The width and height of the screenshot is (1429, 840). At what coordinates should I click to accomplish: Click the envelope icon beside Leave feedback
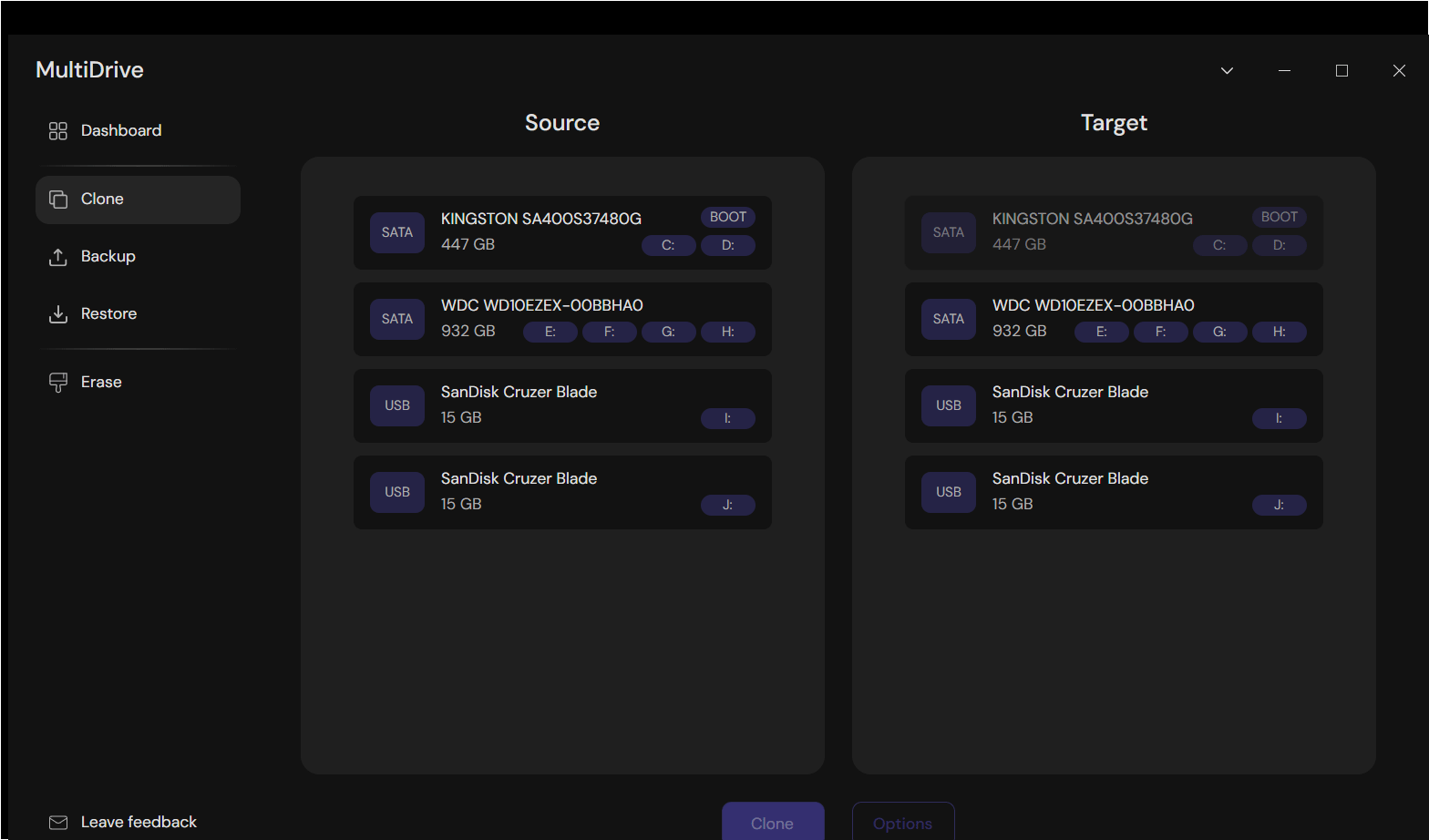[x=58, y=823]
